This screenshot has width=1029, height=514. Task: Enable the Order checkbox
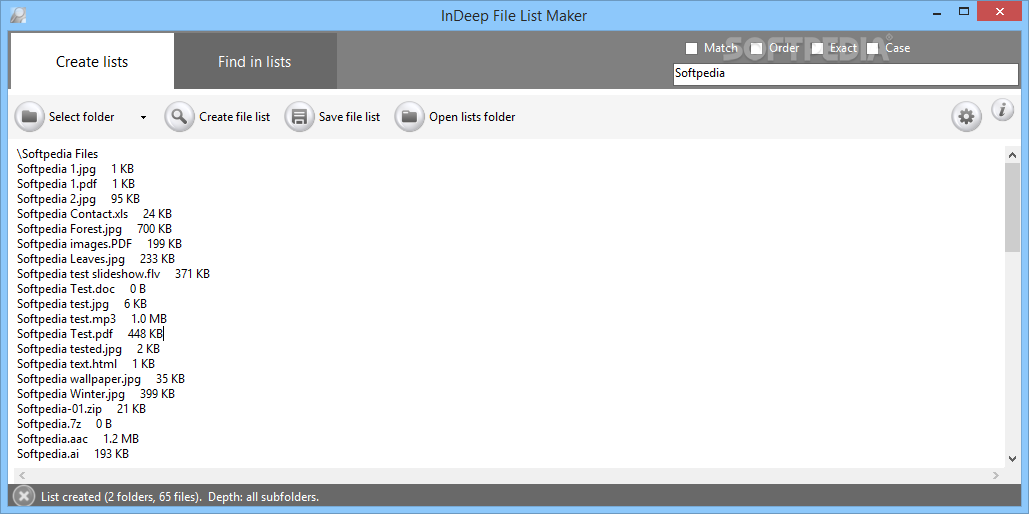pyautogui.click(x=757, y=49)
